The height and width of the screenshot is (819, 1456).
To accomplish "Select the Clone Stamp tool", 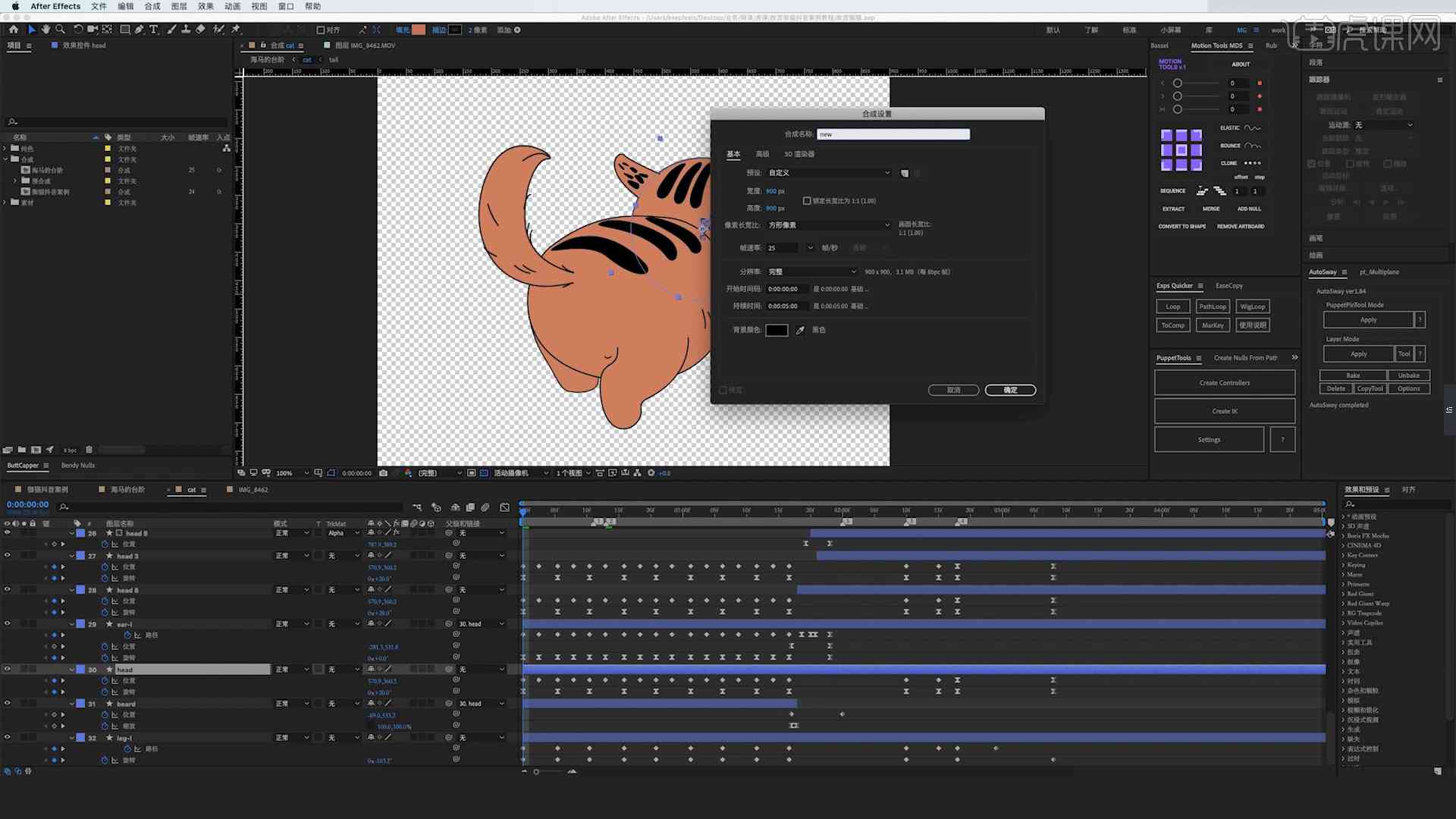I will coord(186,30).
